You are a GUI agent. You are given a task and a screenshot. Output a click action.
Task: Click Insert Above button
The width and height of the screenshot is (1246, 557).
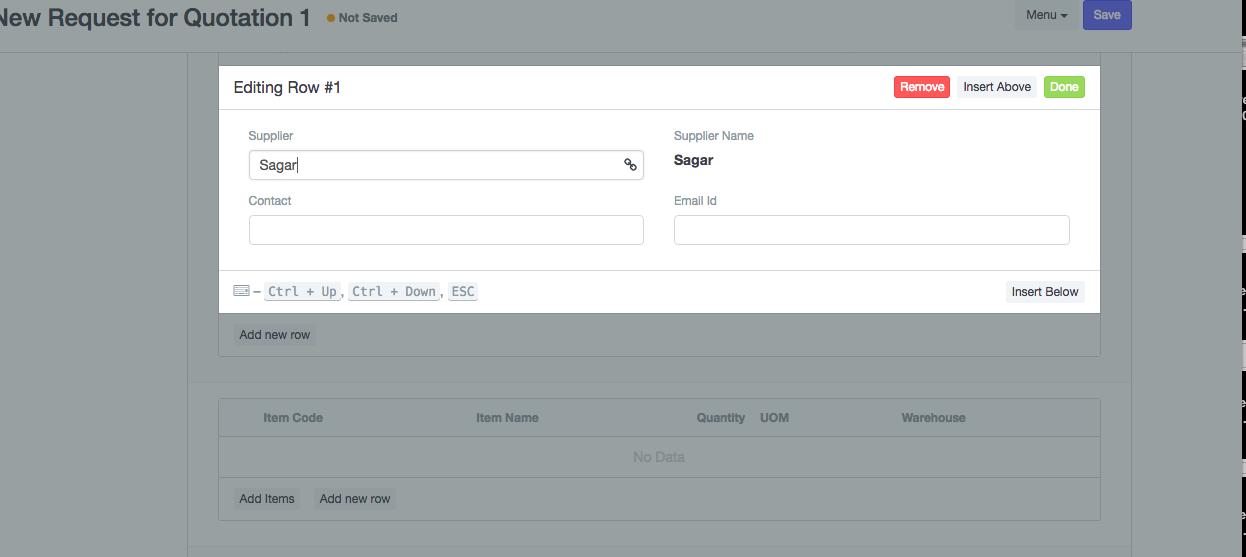(x=996, y=87)
